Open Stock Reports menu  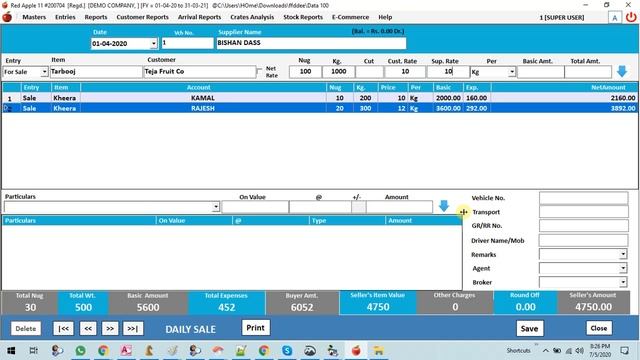click(303, 17)
